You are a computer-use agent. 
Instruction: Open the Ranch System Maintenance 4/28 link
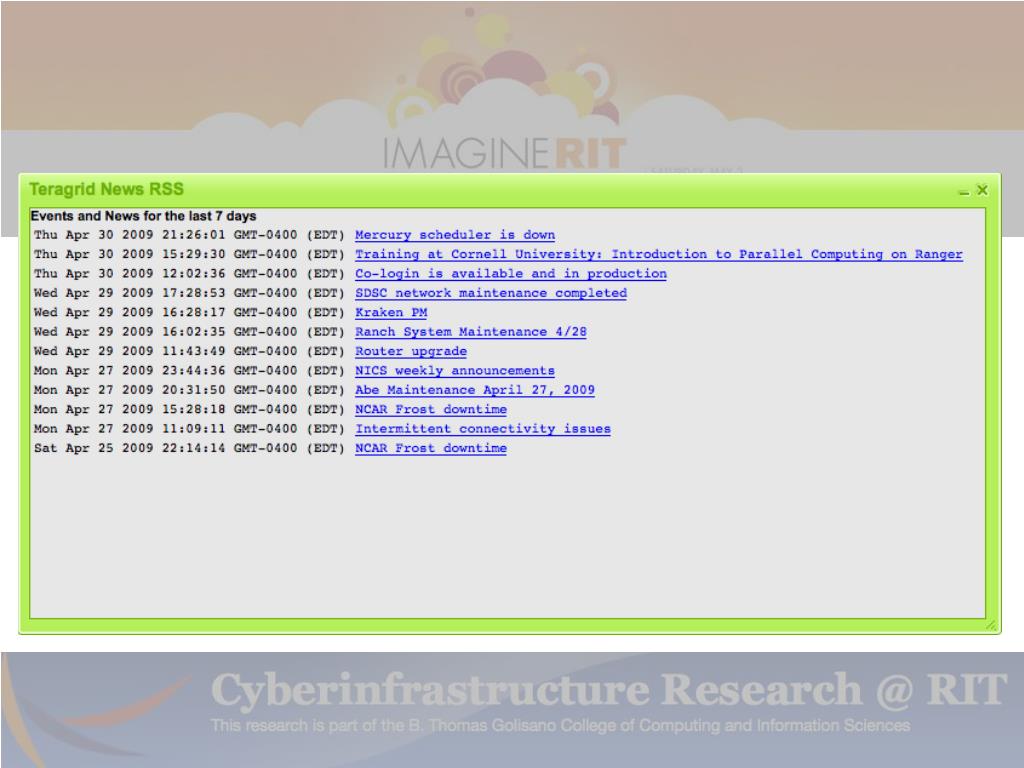point(470,332)
